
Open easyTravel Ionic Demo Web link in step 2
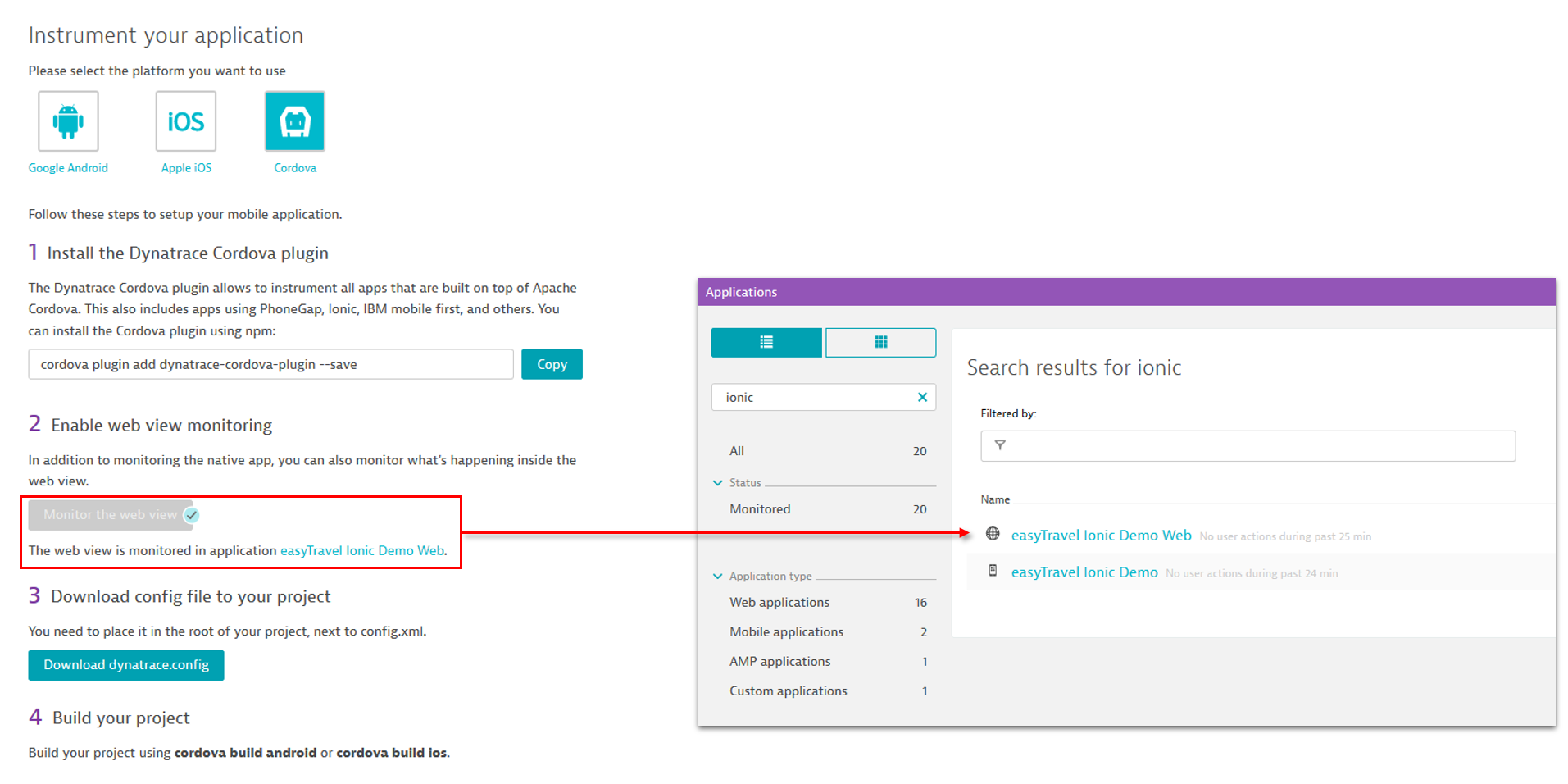coord(362,551)
